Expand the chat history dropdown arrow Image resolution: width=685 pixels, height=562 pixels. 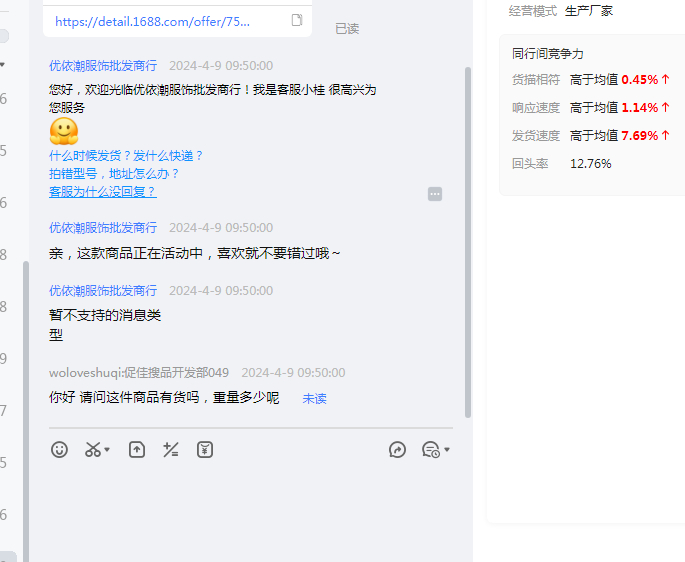pyautogui.click(x=447, y=450)
